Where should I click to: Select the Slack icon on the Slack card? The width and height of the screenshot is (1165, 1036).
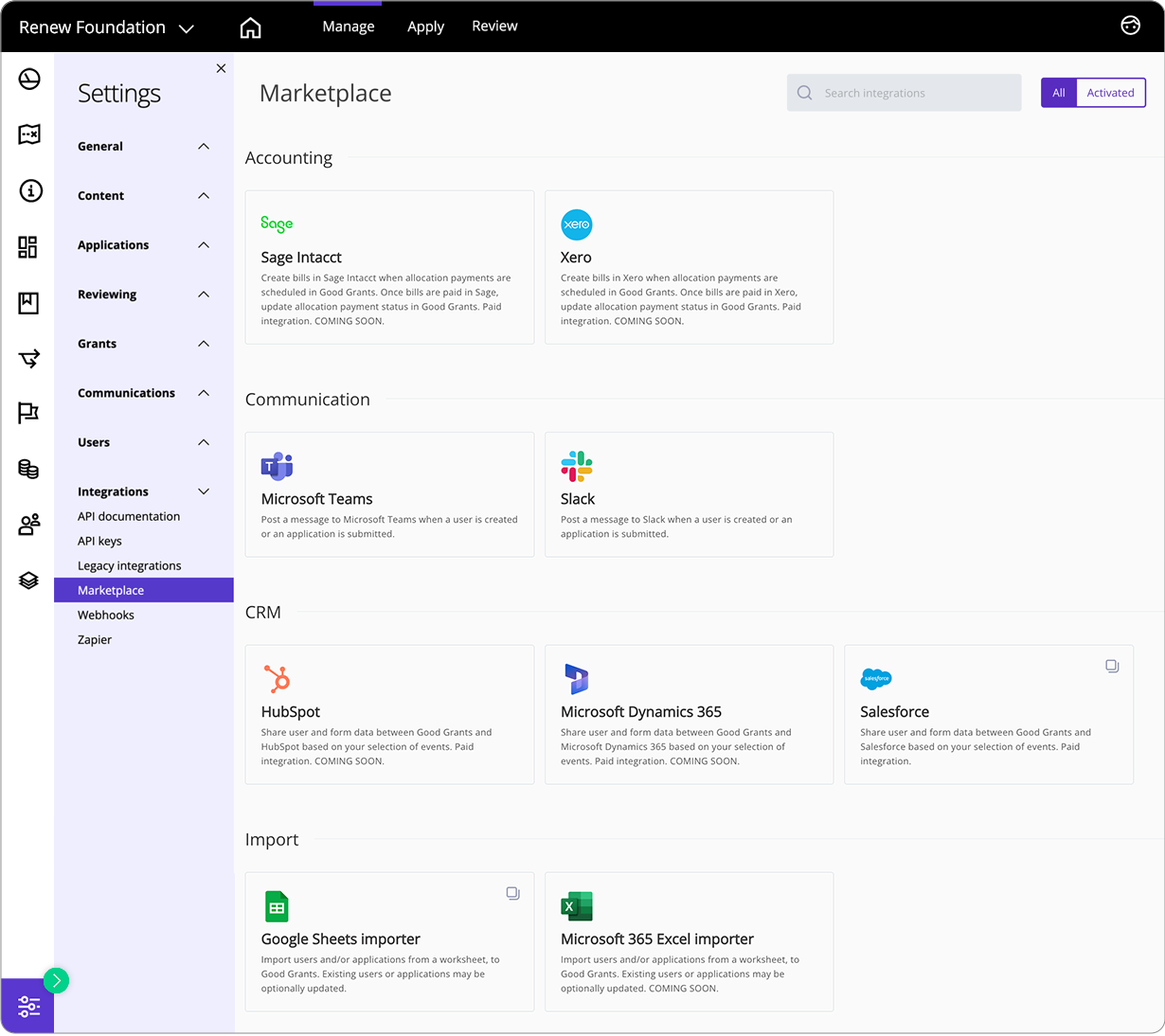[577, 465]
